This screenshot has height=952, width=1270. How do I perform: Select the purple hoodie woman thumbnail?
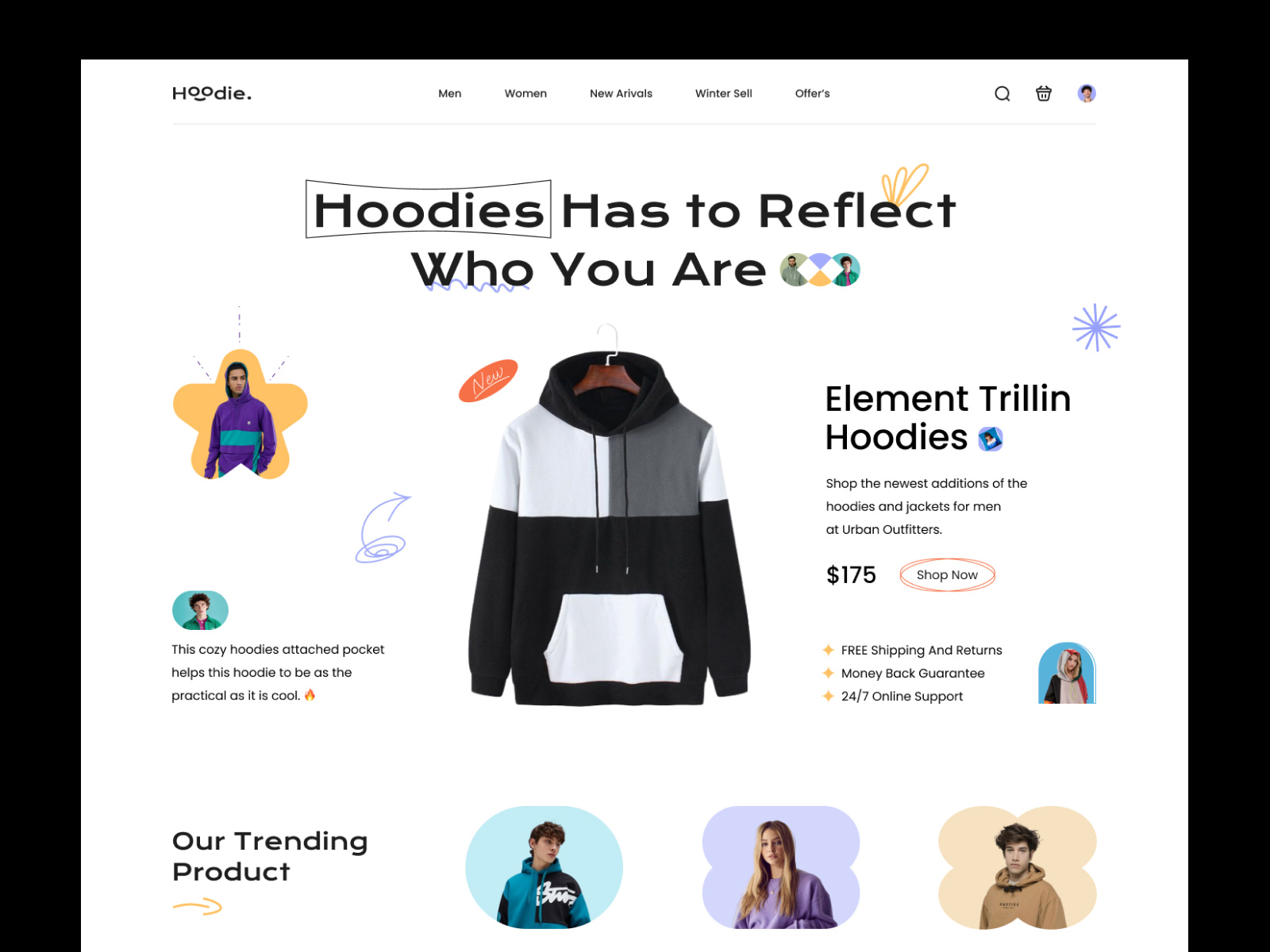coord(781,867)
